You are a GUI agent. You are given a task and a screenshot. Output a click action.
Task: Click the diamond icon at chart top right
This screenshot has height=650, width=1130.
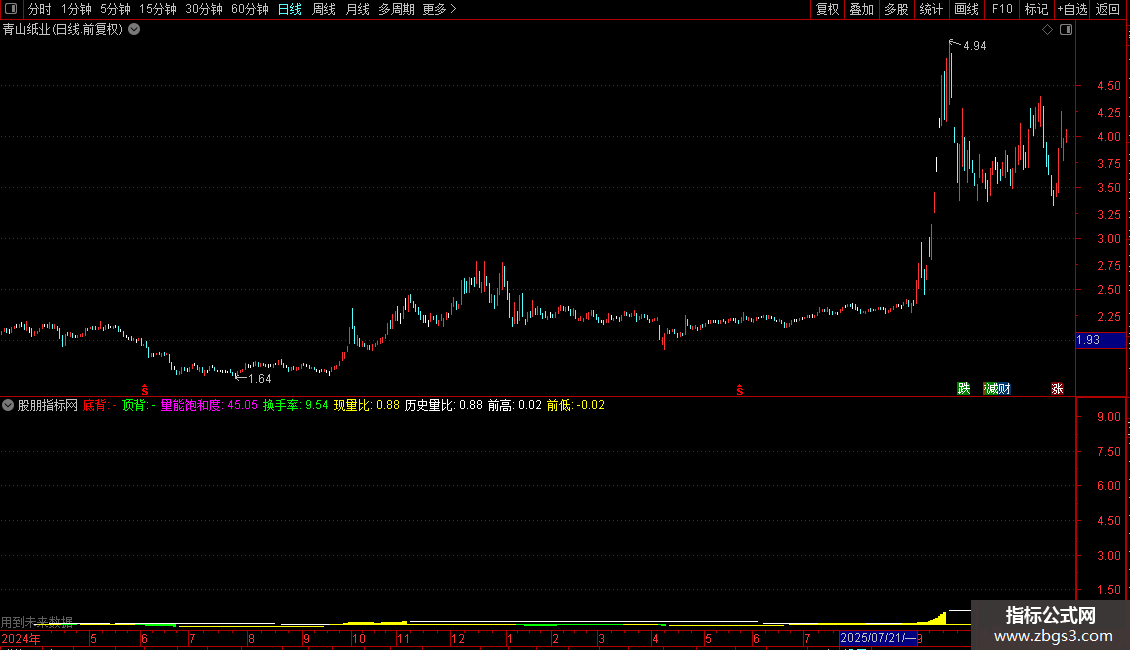point(1048,30)
